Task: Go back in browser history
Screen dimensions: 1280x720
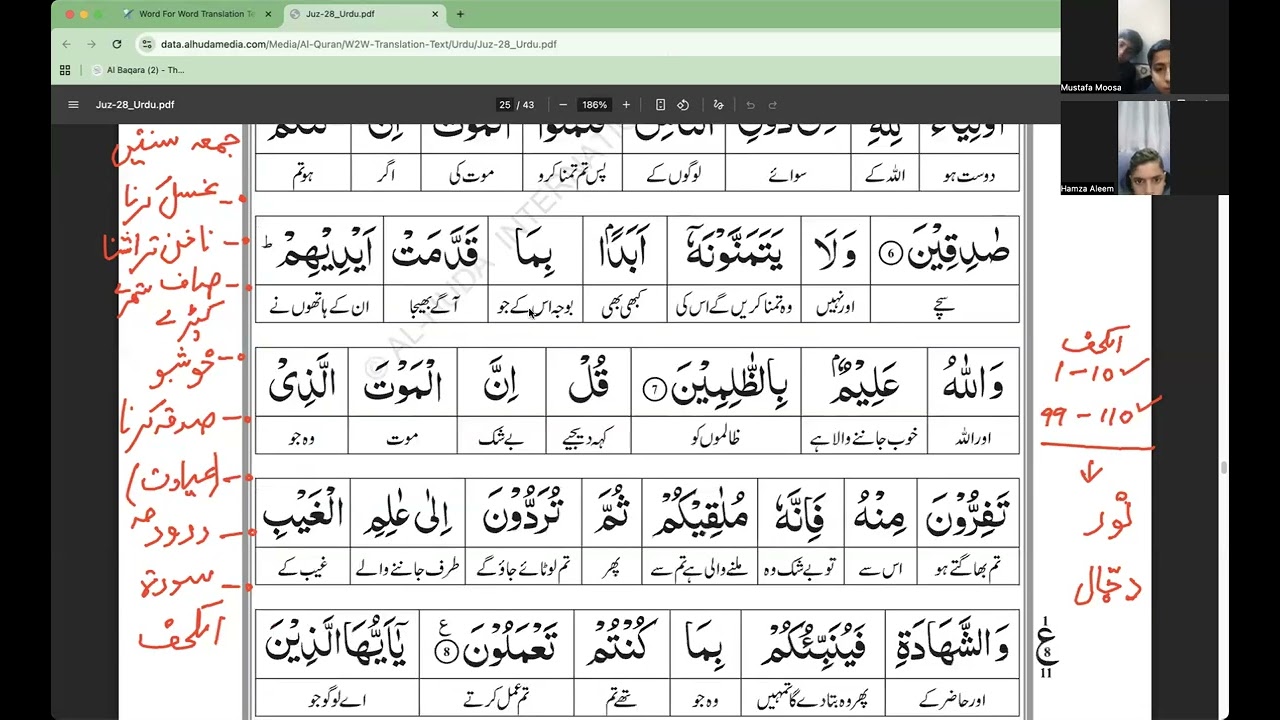Action: click(x=67, y=44)
